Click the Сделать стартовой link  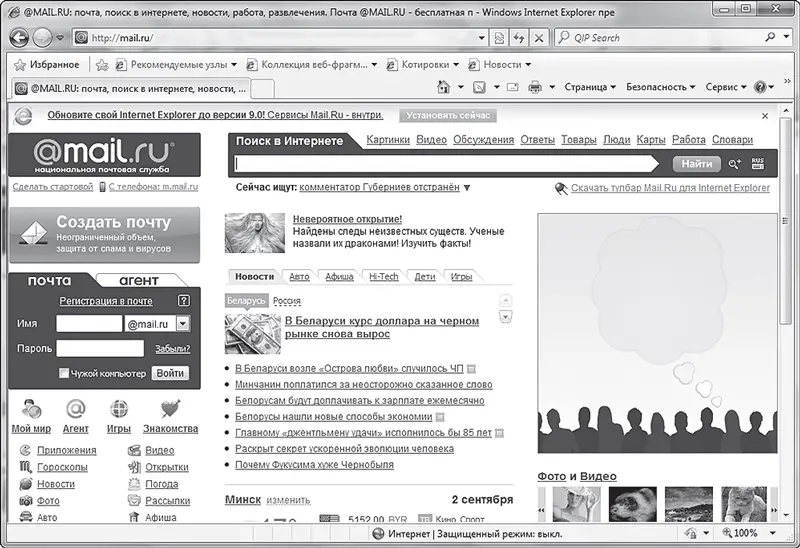click(53, 187)
